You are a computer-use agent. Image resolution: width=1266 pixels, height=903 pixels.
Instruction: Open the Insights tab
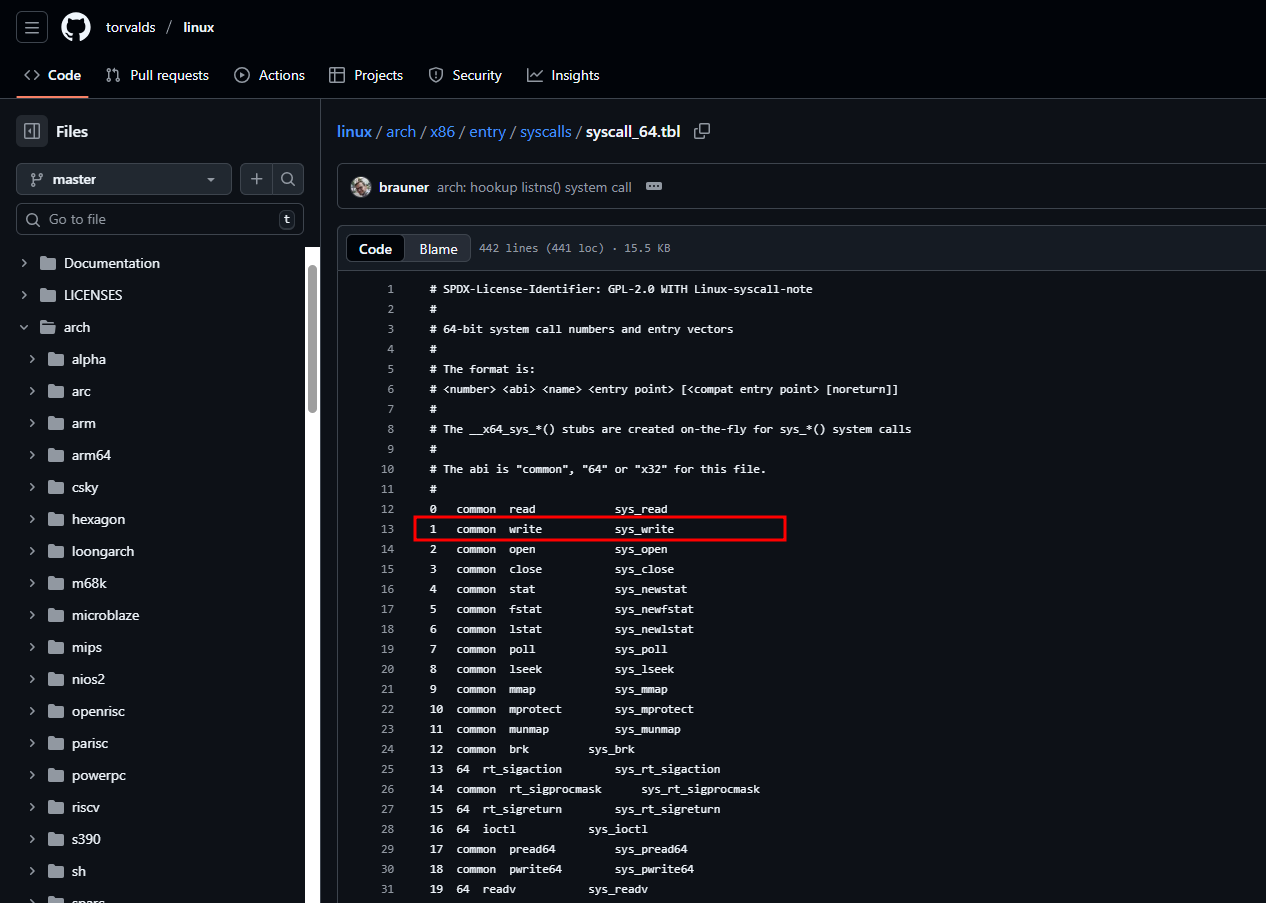coord(563,75)
